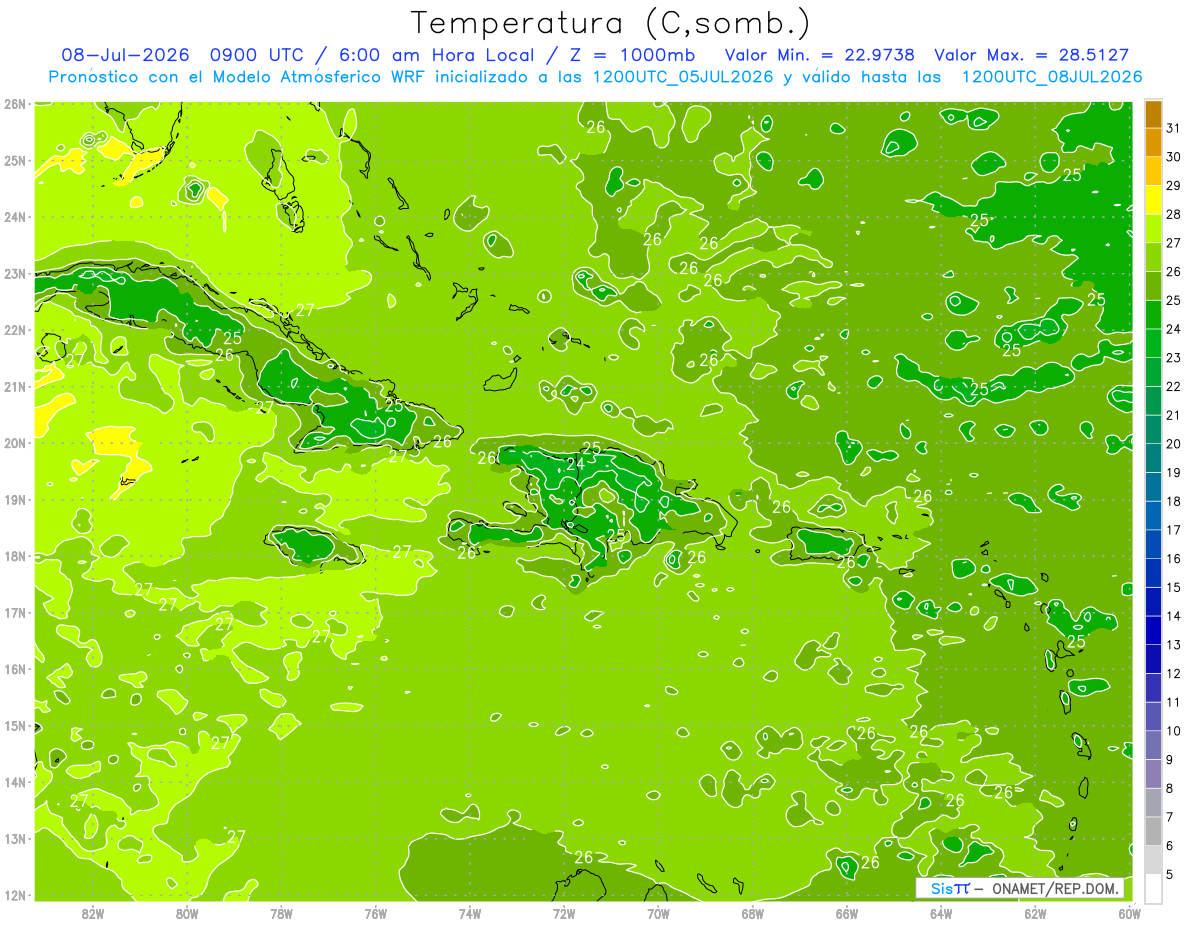Click the '22N' latitude axis label
This screenshot has height=927, width=1200.
[16, 330]
